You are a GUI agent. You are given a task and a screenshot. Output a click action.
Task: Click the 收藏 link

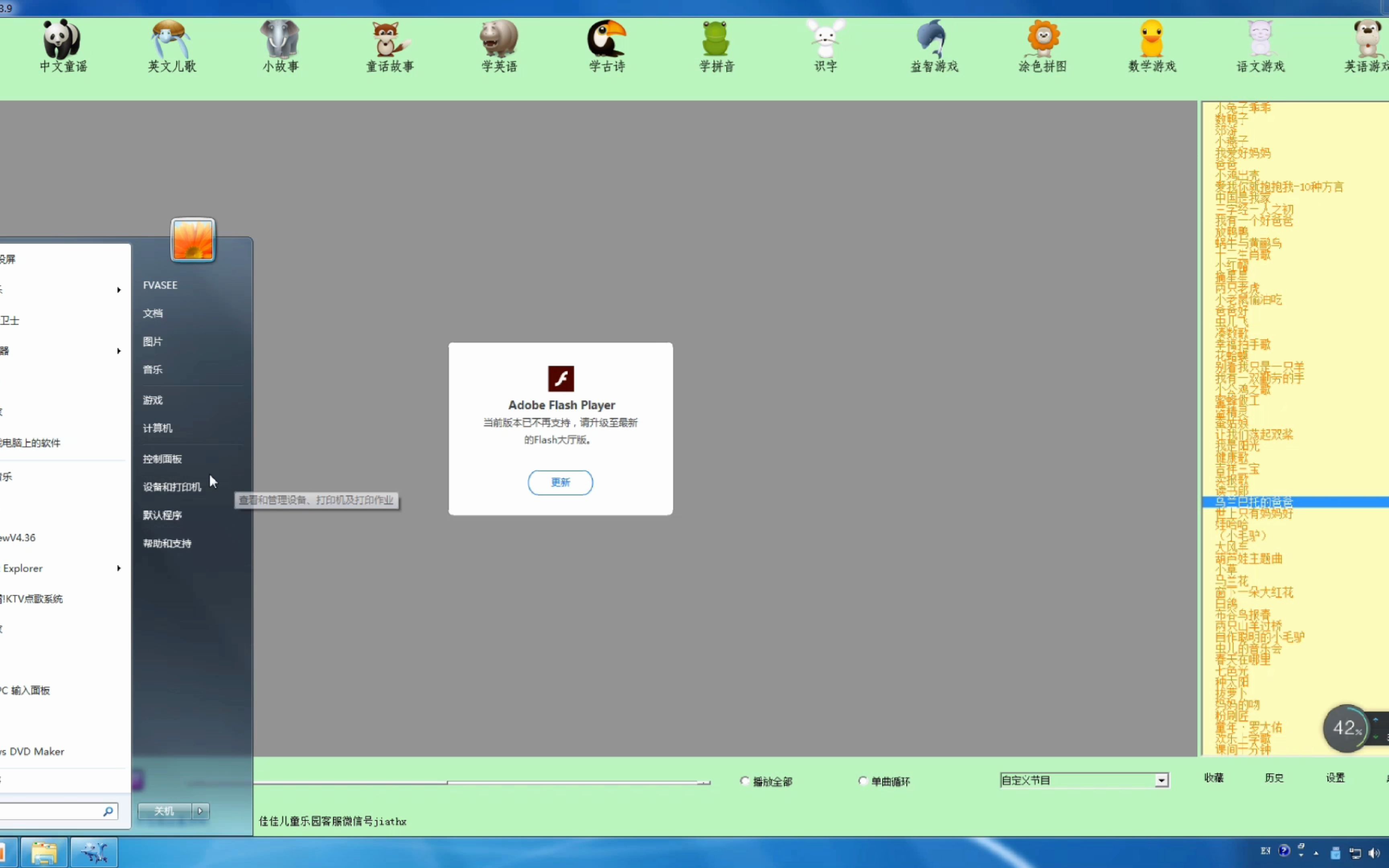tap(1213, 778)
